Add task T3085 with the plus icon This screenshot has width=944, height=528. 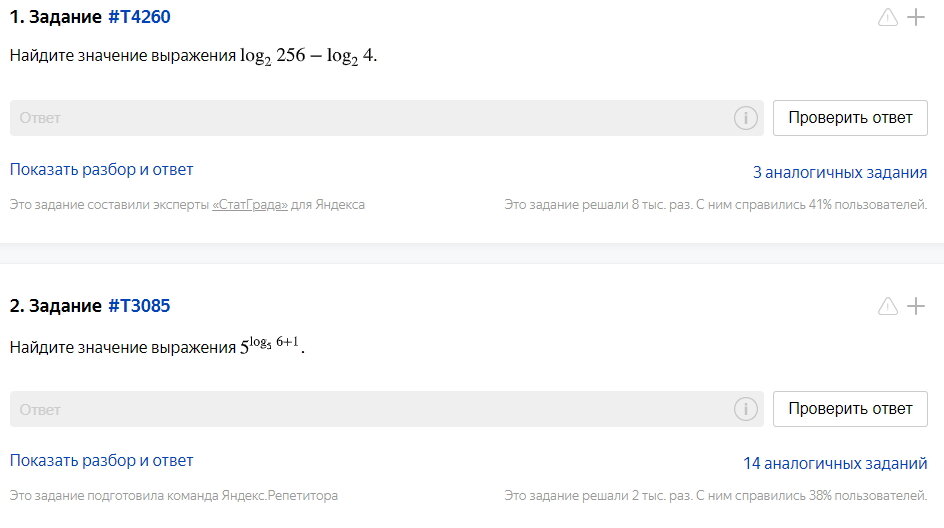[x=916, y=306]
